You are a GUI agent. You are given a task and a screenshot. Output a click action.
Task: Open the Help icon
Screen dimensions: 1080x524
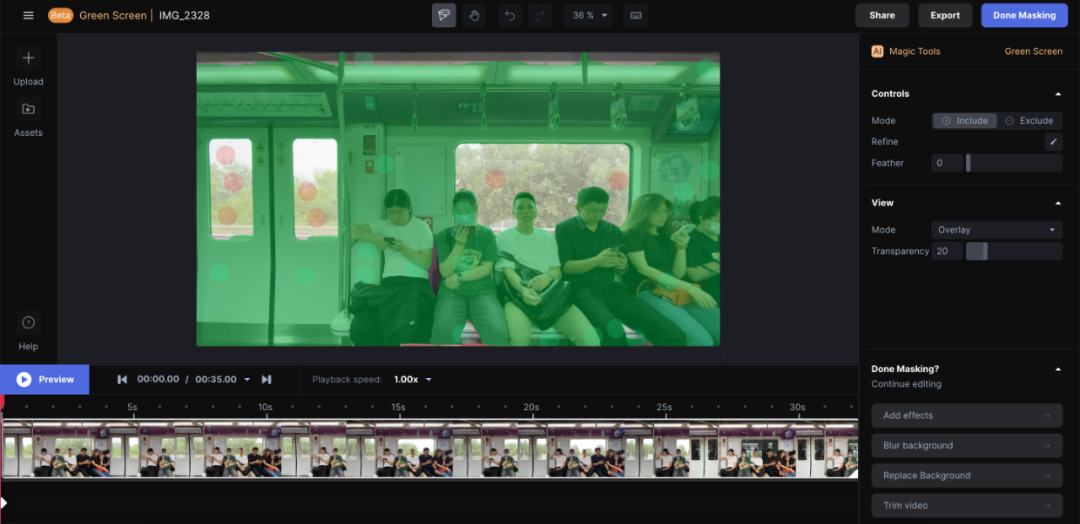[x=28, y=322]
